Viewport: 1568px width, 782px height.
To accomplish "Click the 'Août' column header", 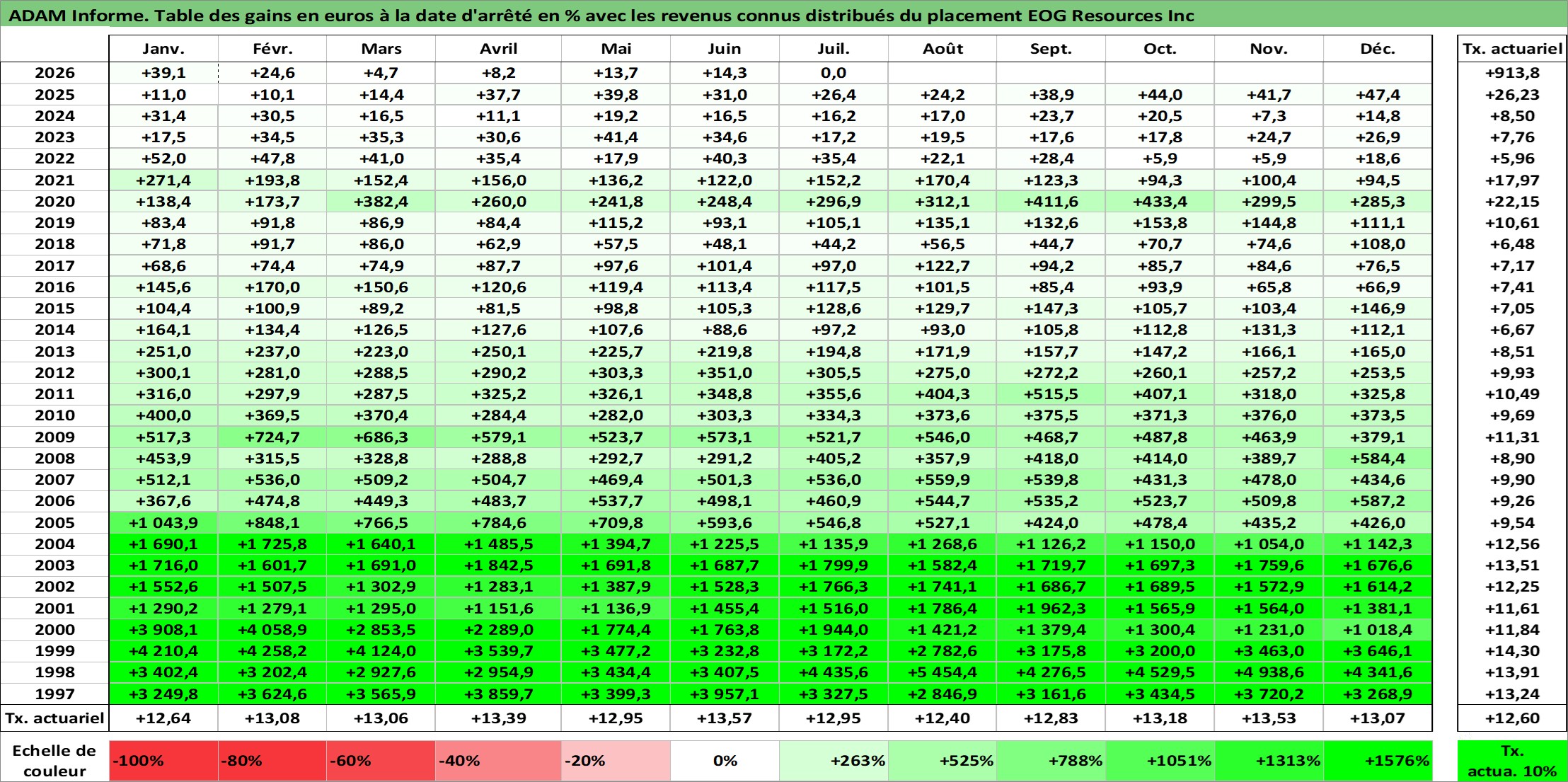I will (x=942, y=49).
